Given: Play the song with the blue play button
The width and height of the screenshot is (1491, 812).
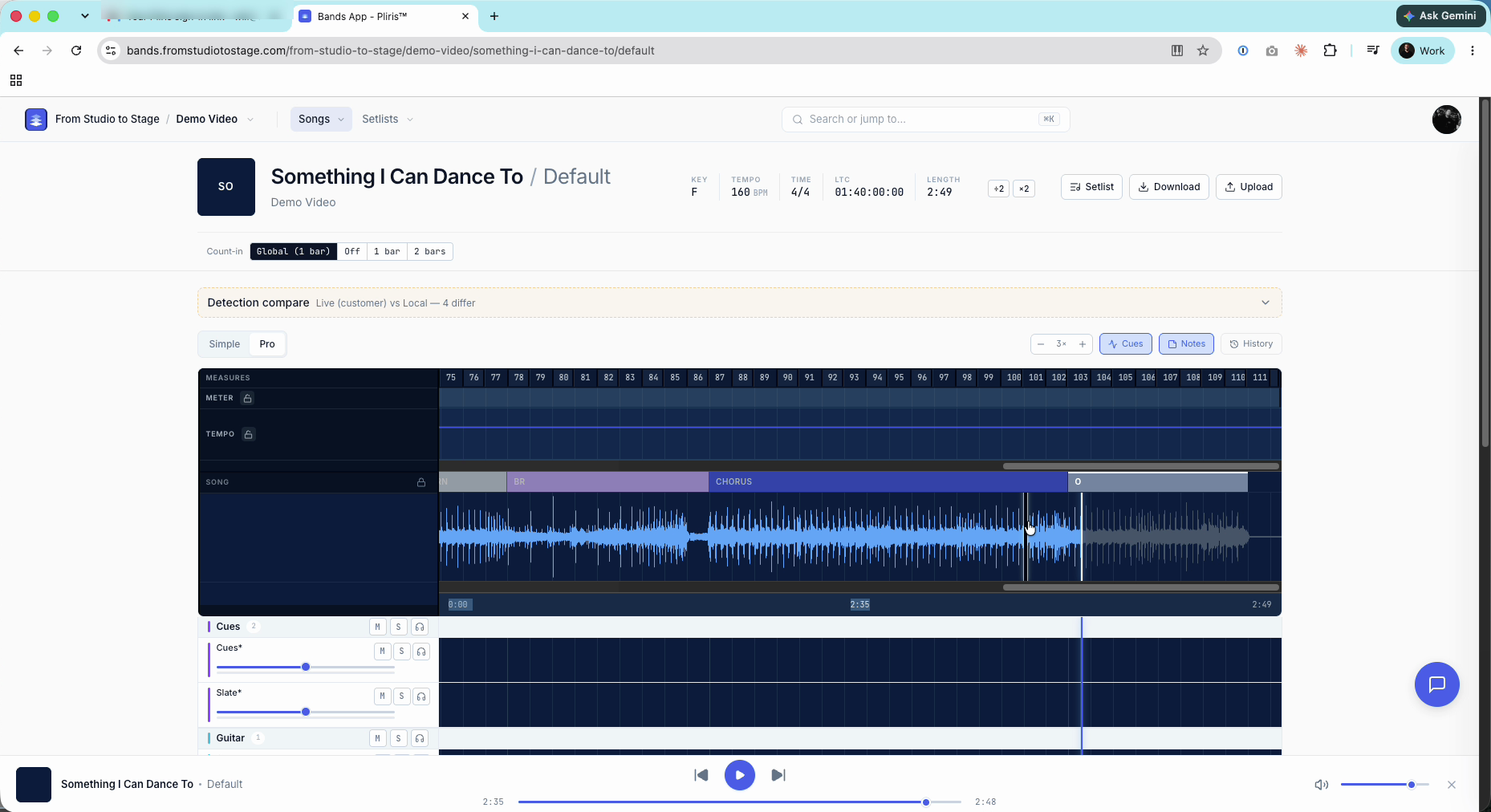Looking at the screenshot, I should tap(740, 775).
